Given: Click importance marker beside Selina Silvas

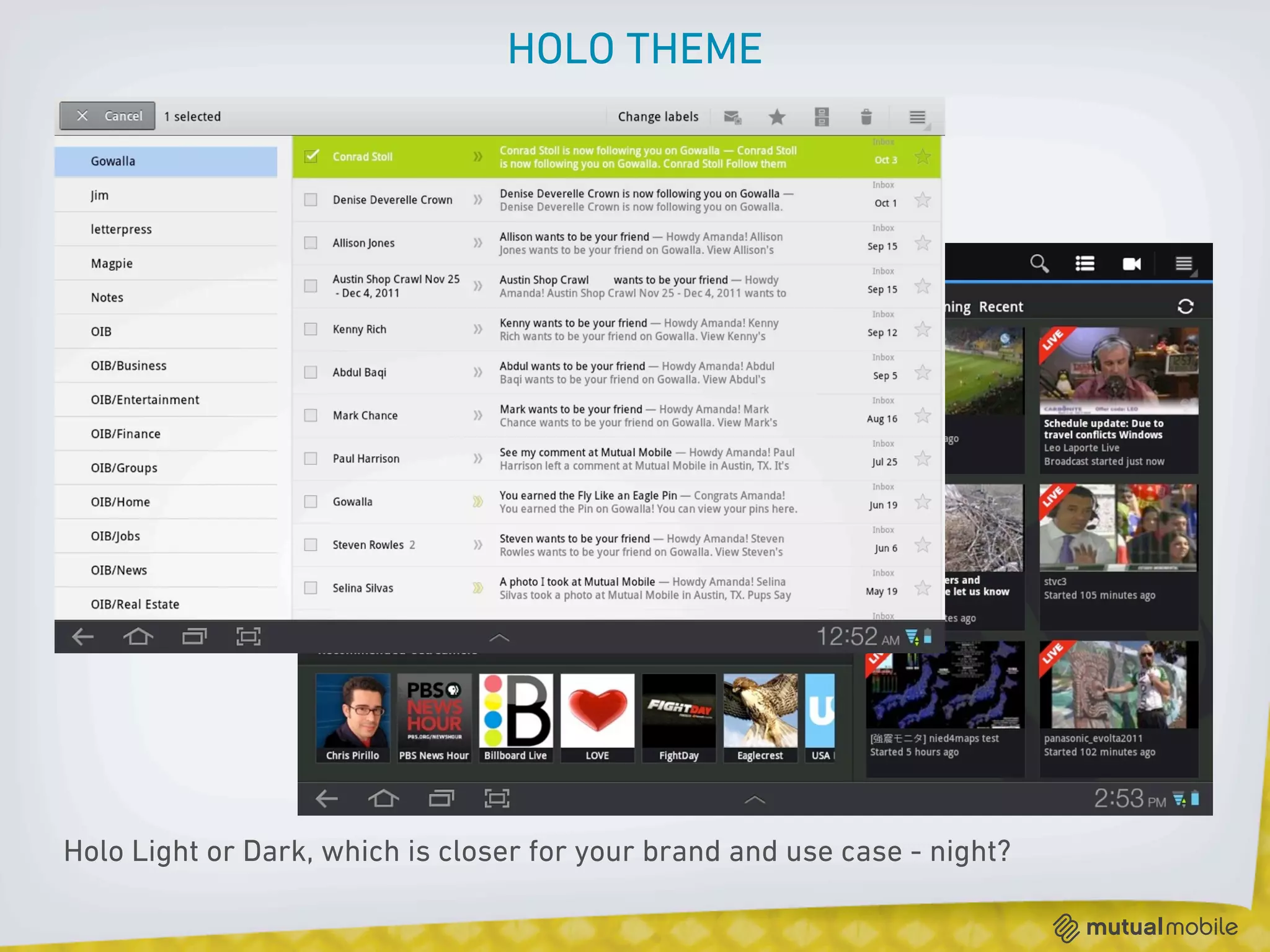Looking at the screenshot, I should [477, 588].
